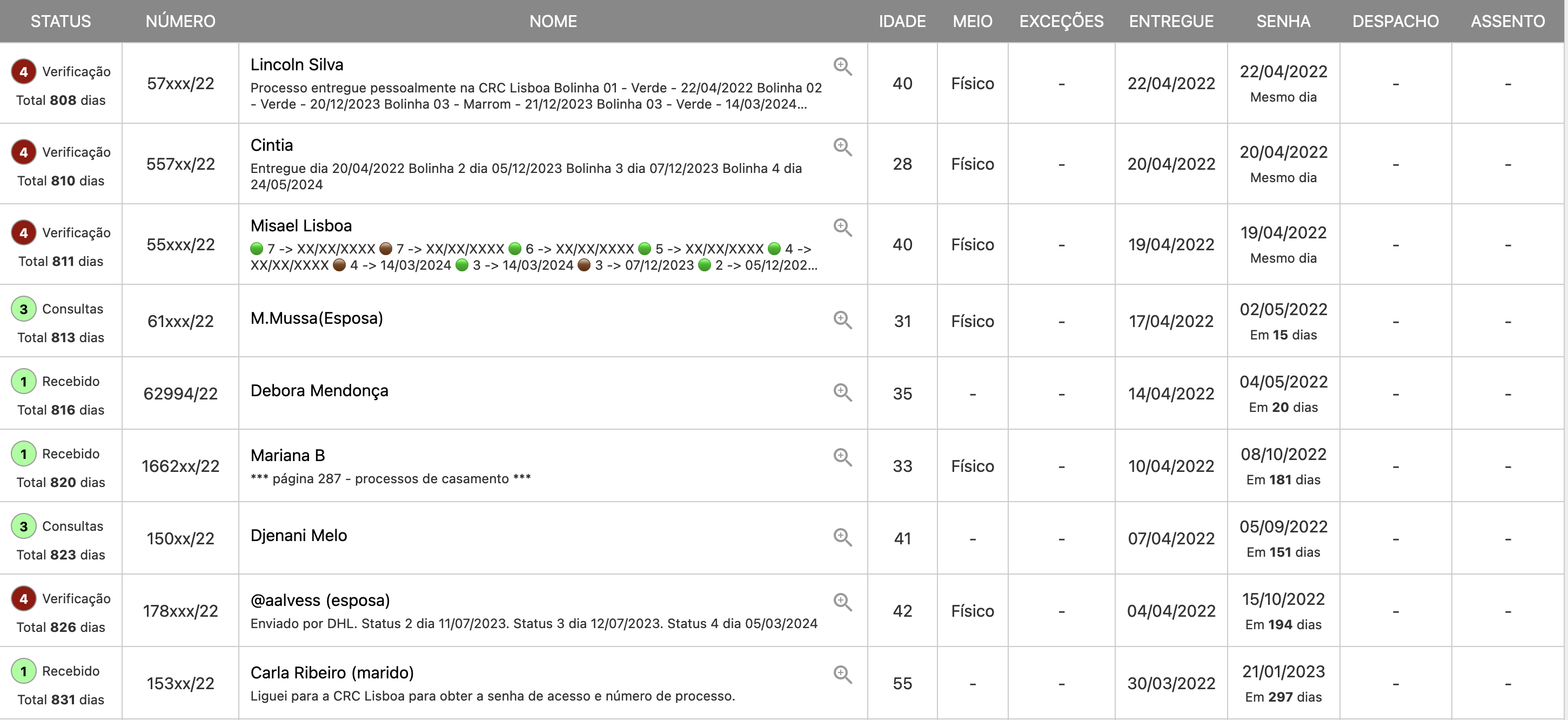The width and height of the screenshot is (1568, 720).
Task: Sort by the STATUS column header
Action: point(61,21)
